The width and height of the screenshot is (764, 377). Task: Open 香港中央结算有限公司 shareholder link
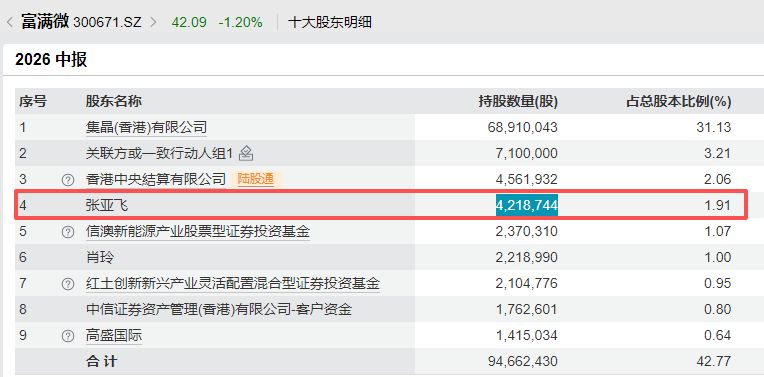[x=156, y=179]
